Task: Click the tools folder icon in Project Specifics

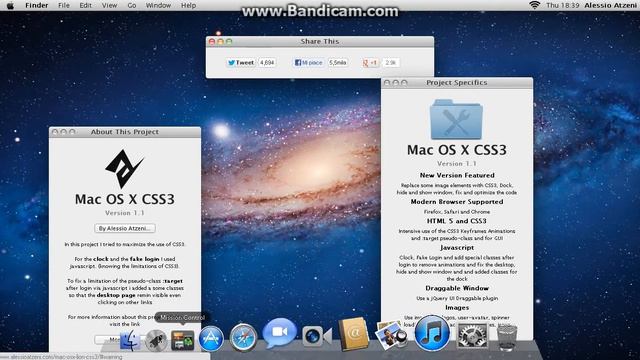Action: pos(456,119)
